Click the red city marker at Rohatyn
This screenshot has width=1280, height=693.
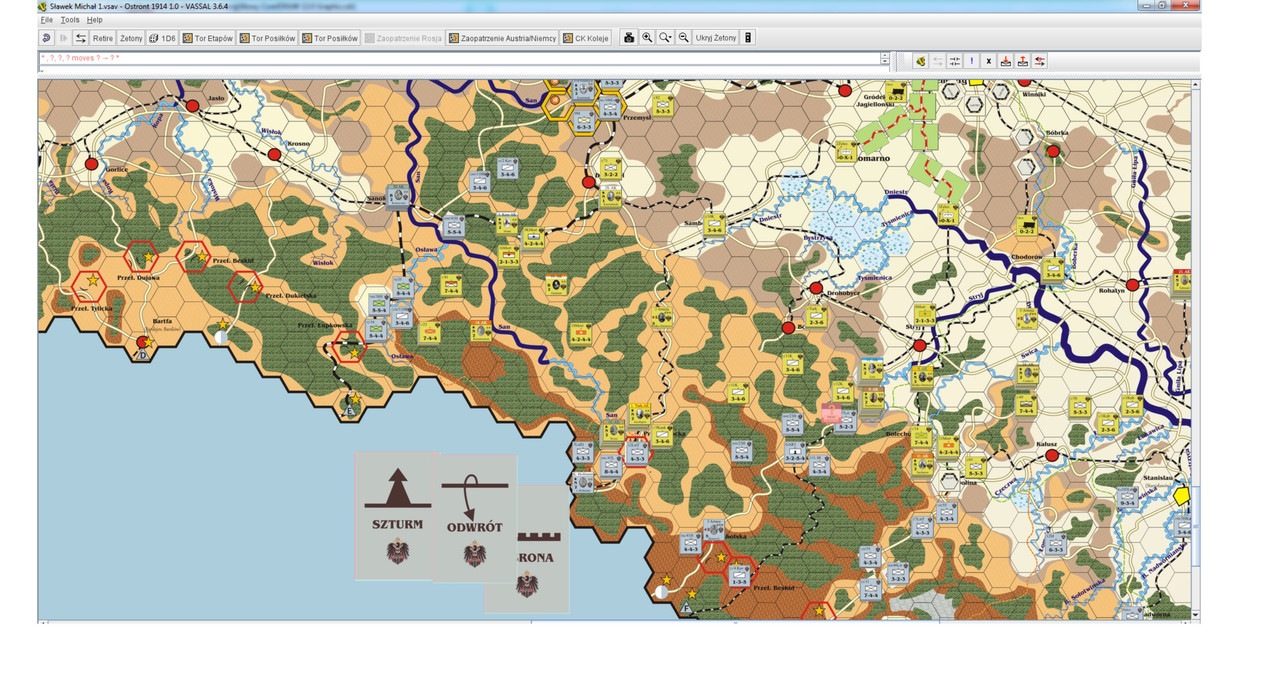1132,285
